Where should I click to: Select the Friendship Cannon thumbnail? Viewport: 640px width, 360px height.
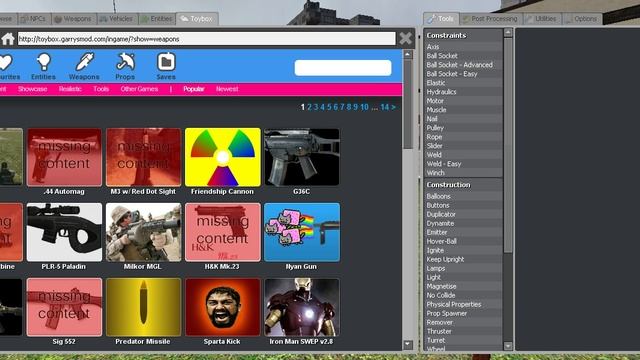(x=222, y=157)
